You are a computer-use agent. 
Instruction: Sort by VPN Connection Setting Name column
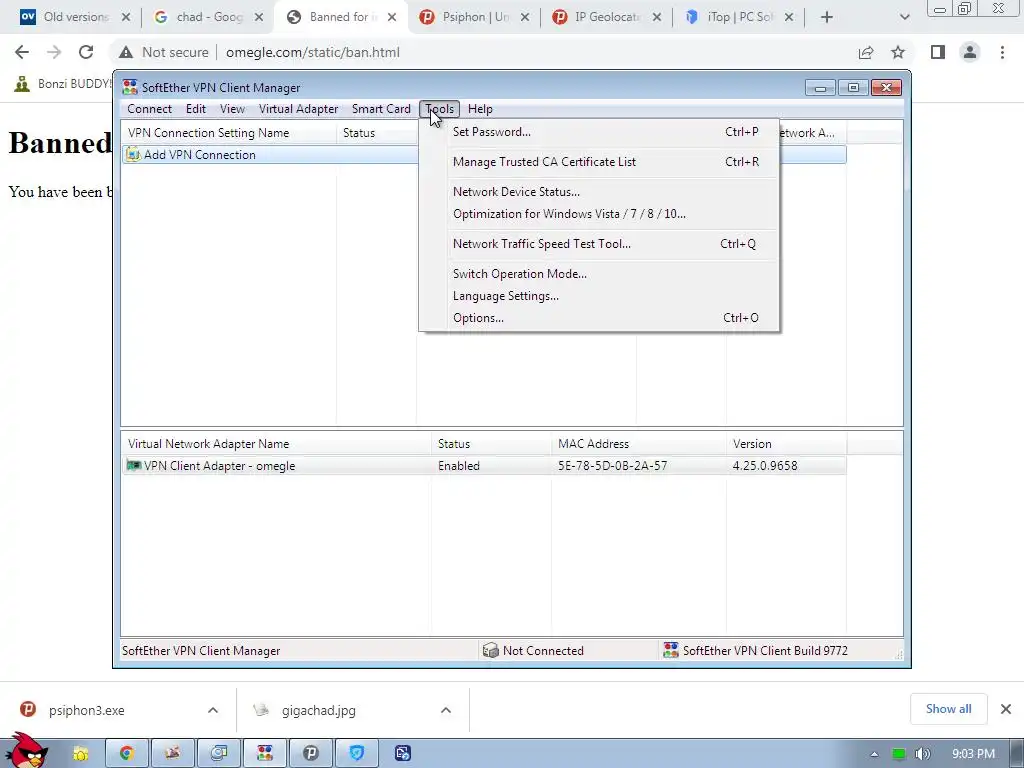(229, 133)
